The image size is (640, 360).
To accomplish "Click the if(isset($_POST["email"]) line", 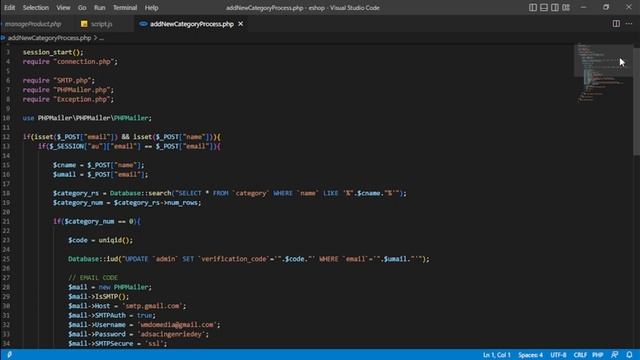I will pos(122,137).
